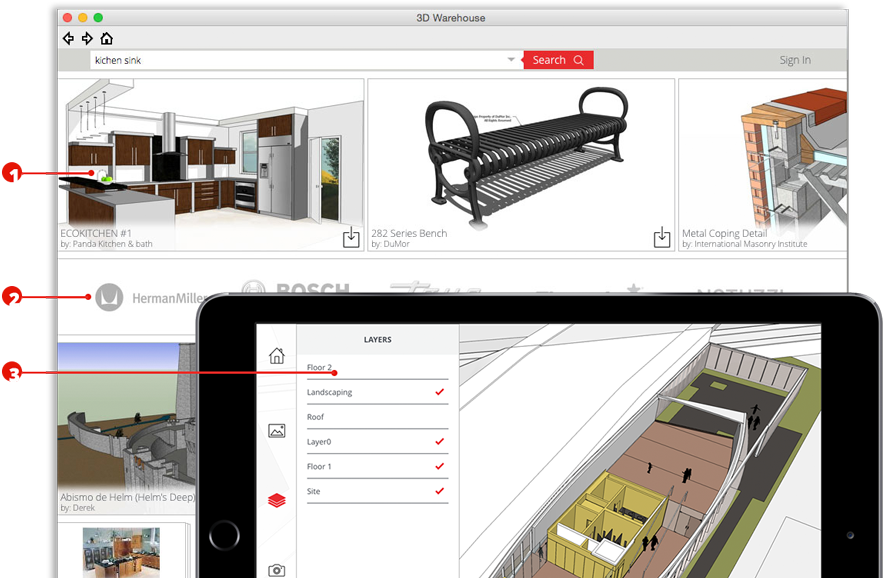Click the red Search button
The width and height of the screenshot is (883, 578).
click(x=557, y=60)
